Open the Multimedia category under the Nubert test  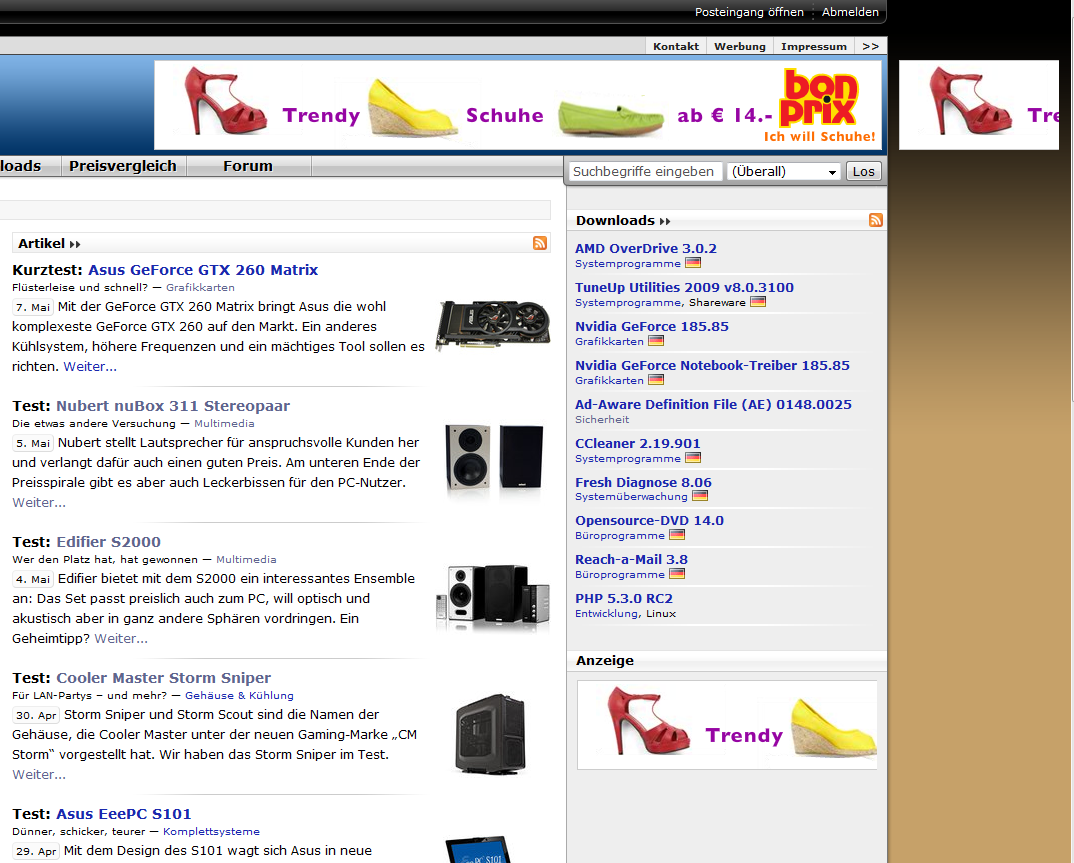tap(224, 423)
